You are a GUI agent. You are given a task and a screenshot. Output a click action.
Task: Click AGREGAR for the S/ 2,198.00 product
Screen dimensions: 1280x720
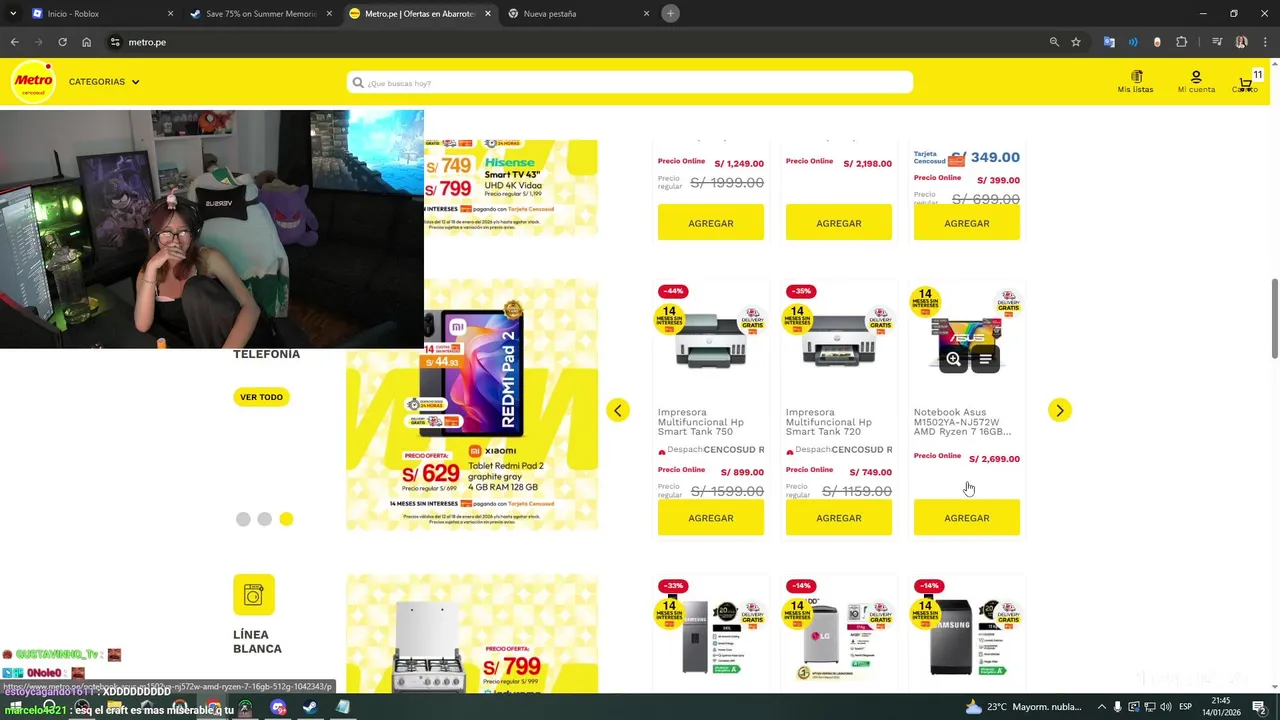(839, 223)
